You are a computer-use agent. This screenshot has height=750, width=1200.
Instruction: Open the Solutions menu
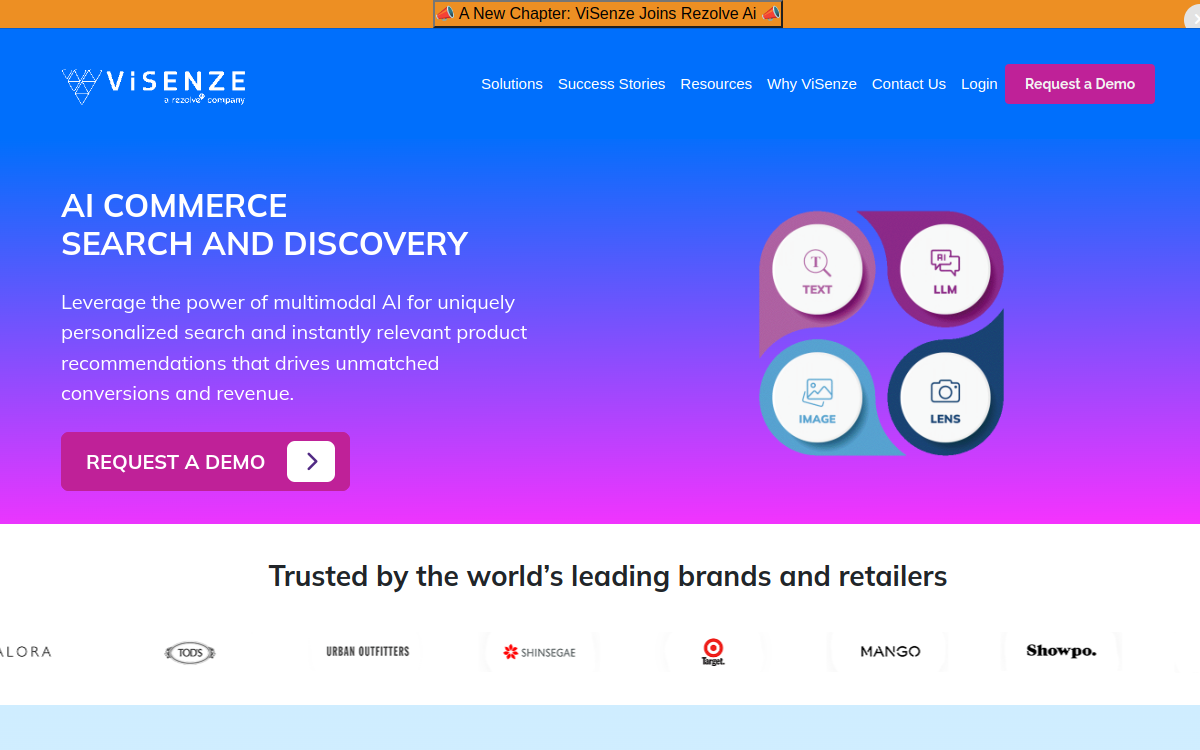[512, 84]
